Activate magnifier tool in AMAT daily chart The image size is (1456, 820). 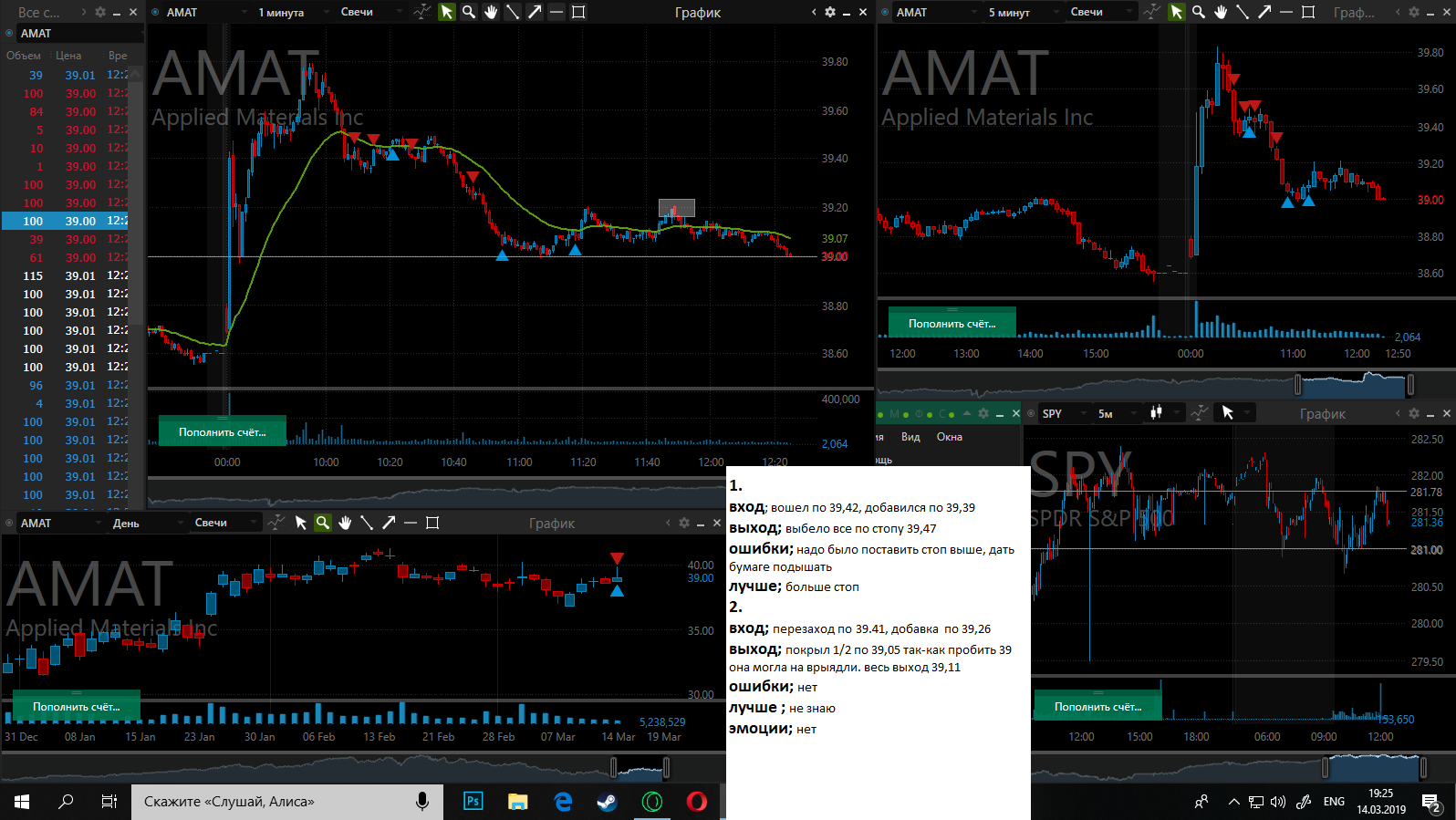(322, 523)
